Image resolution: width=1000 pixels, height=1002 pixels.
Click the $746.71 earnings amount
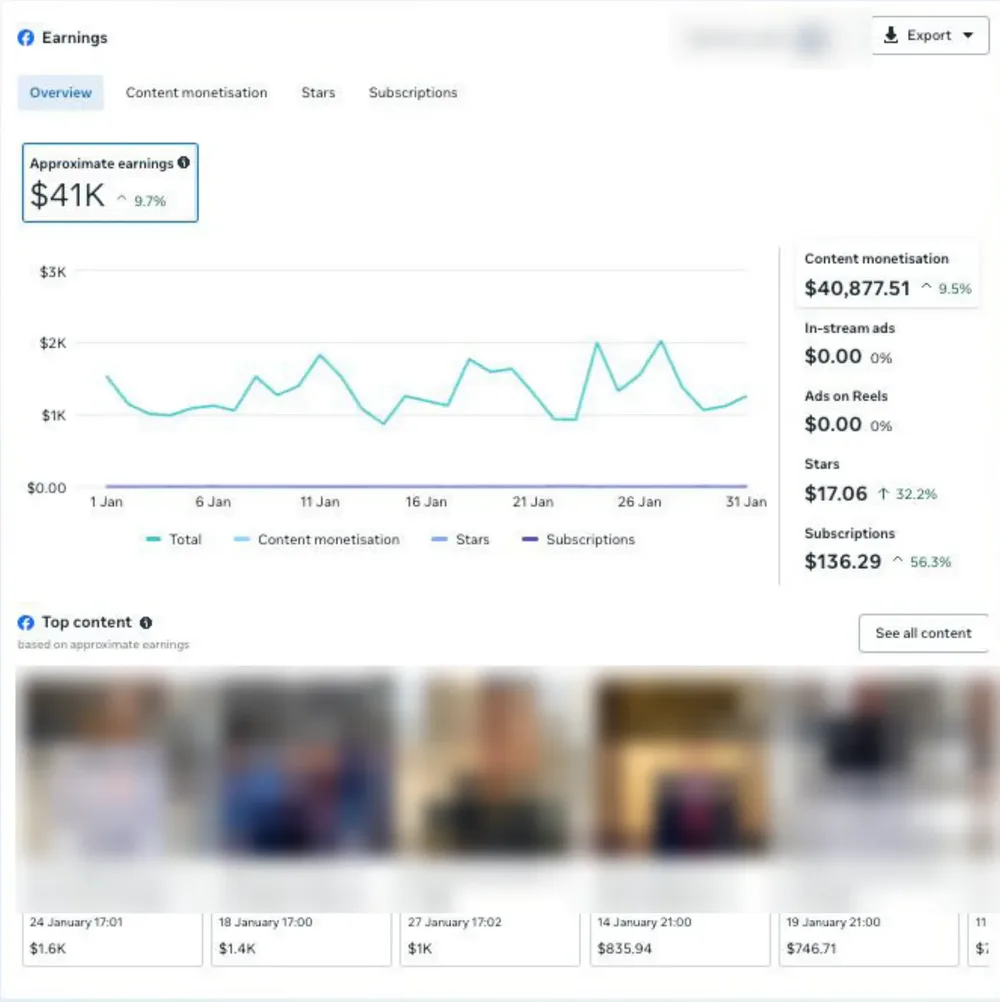coord(812,948)
